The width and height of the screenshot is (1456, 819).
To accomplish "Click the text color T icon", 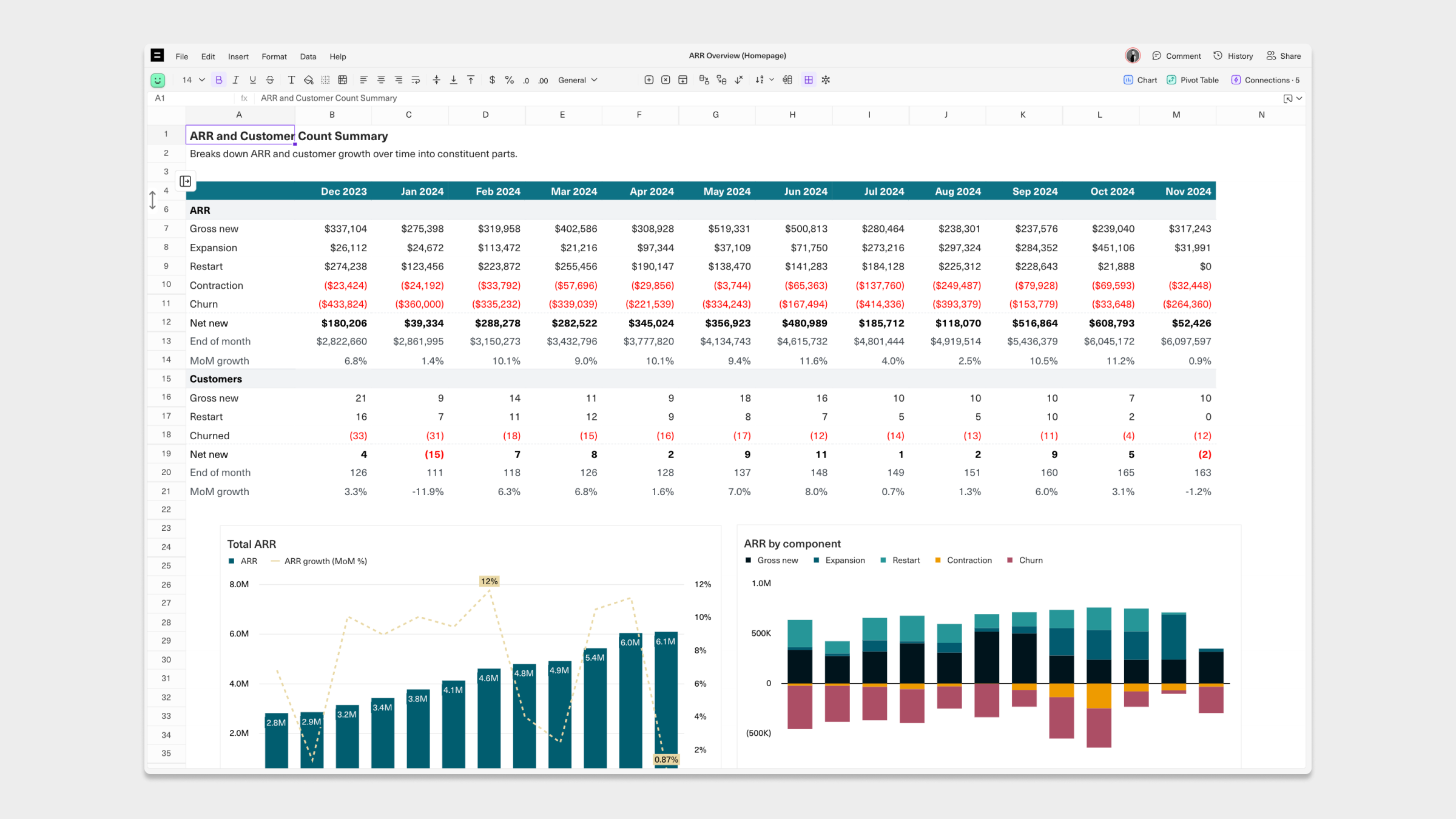I will coord(291,80).
